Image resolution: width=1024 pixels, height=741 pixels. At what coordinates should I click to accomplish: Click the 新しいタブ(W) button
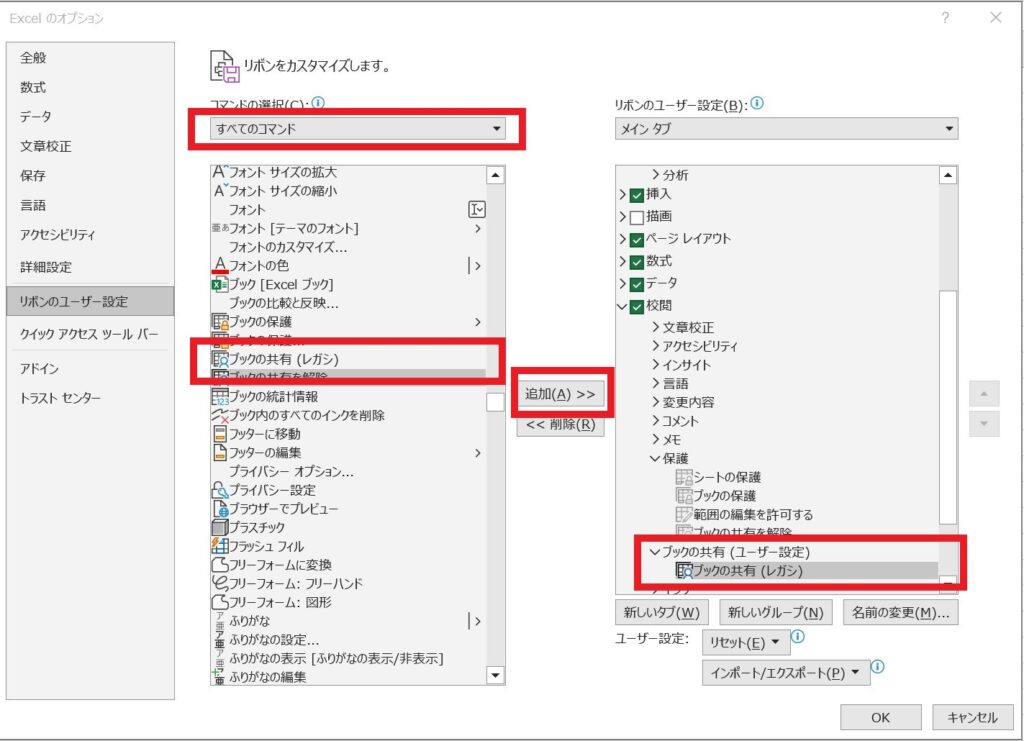click(662, 612)
